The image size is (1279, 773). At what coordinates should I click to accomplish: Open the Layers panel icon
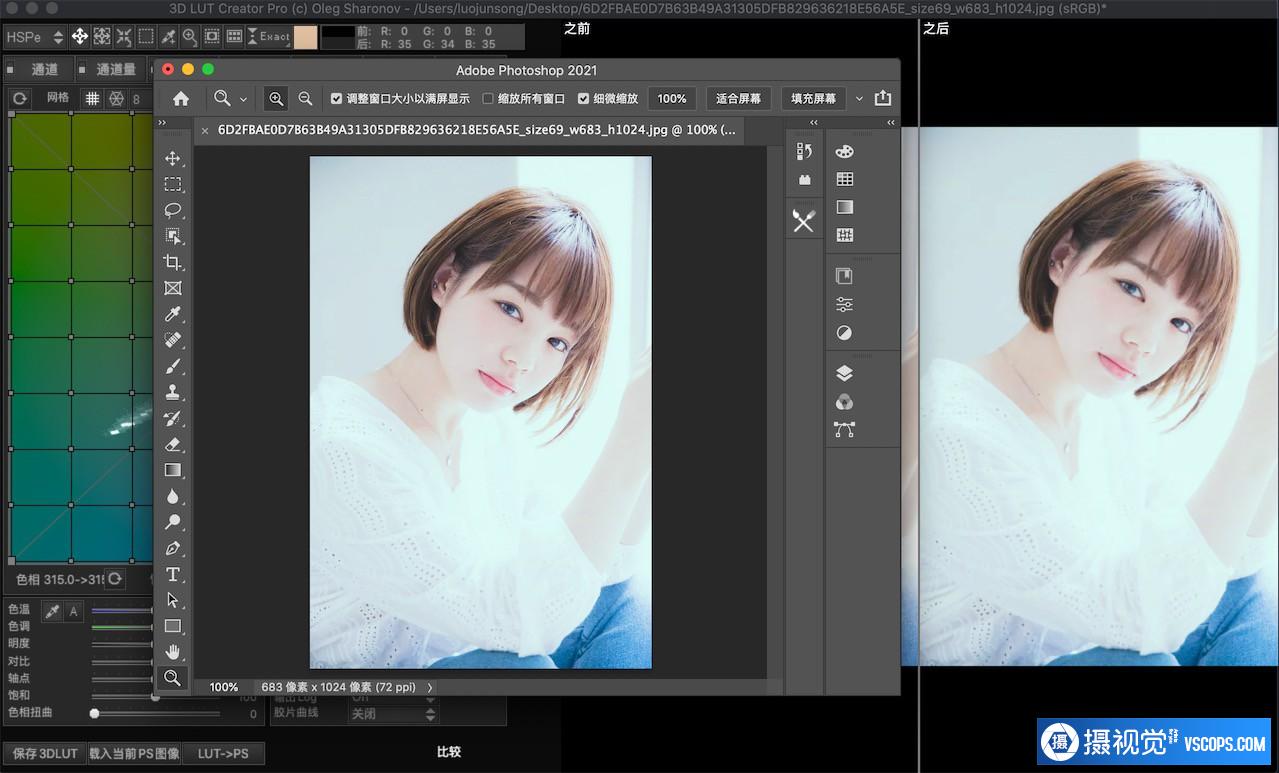[844, 373]
